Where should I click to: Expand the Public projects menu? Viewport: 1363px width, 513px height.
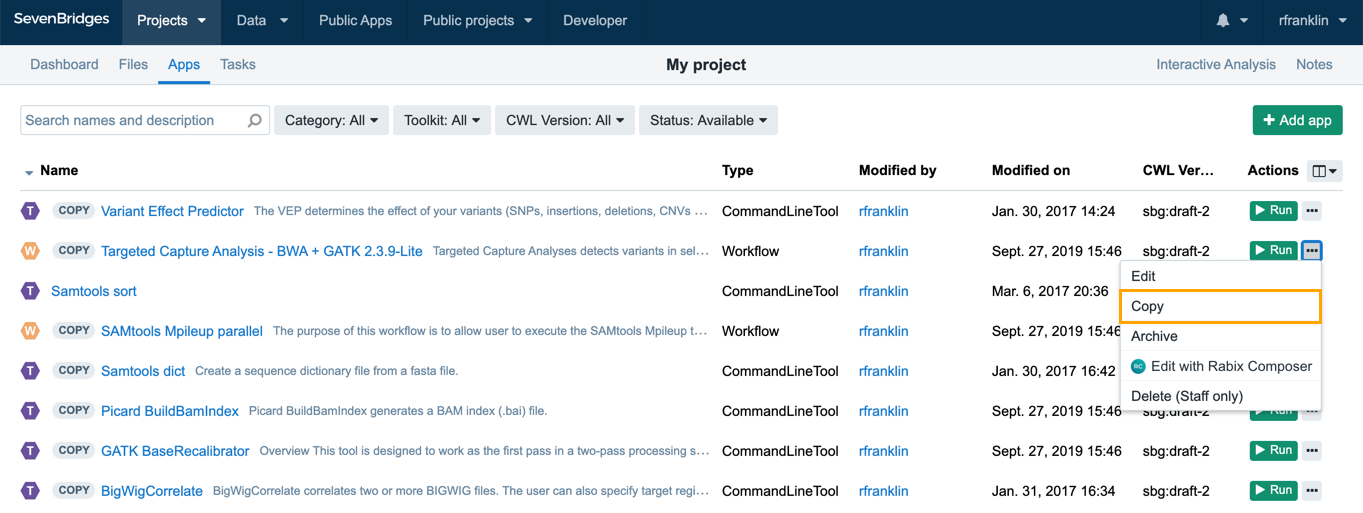(x=477, y=21)
